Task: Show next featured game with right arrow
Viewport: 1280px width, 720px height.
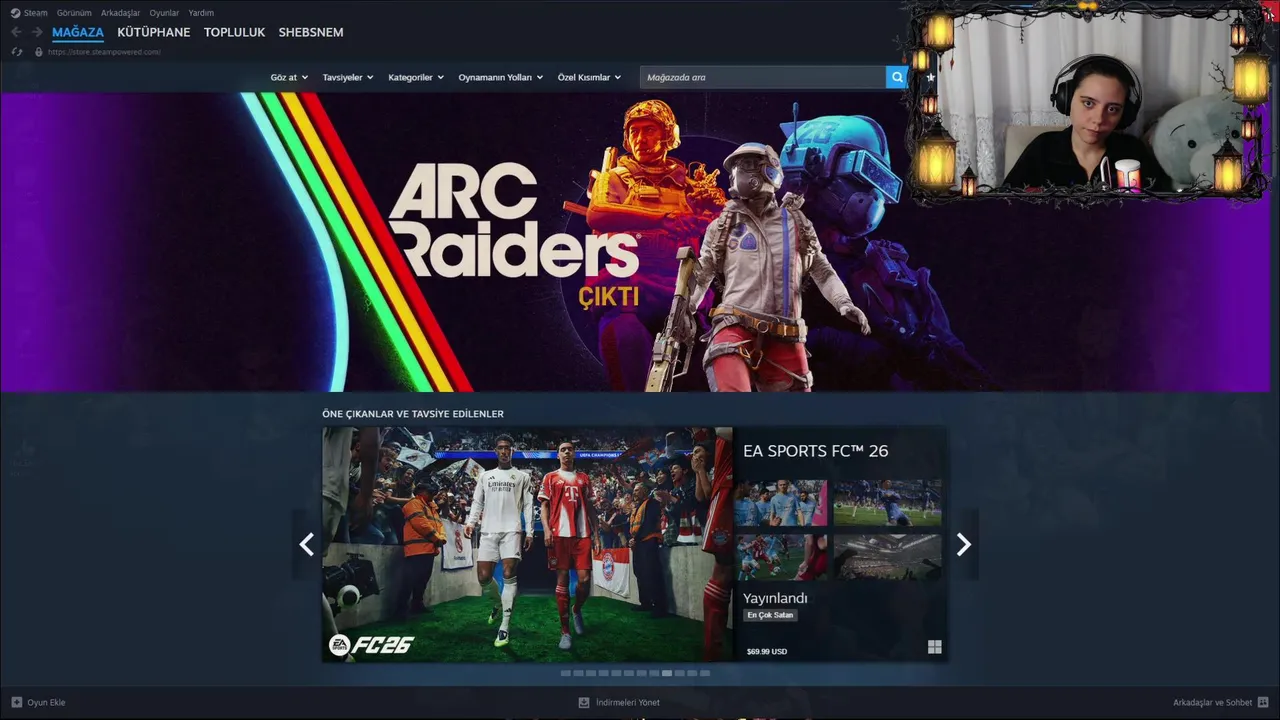Action: click(x=963, y=544)
